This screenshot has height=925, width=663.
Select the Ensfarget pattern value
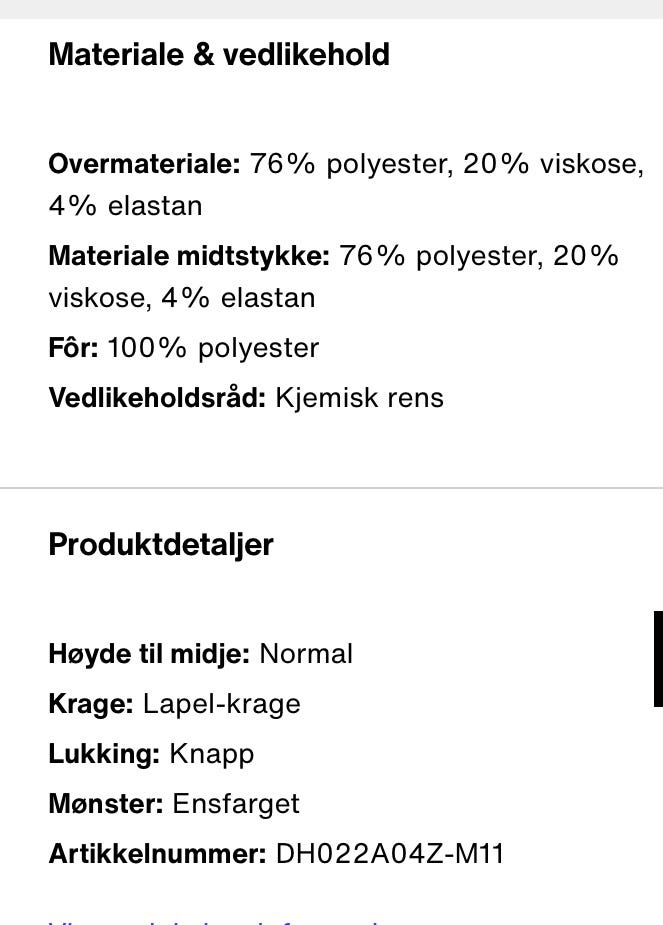pyautogui.click(x=236, y=804)
